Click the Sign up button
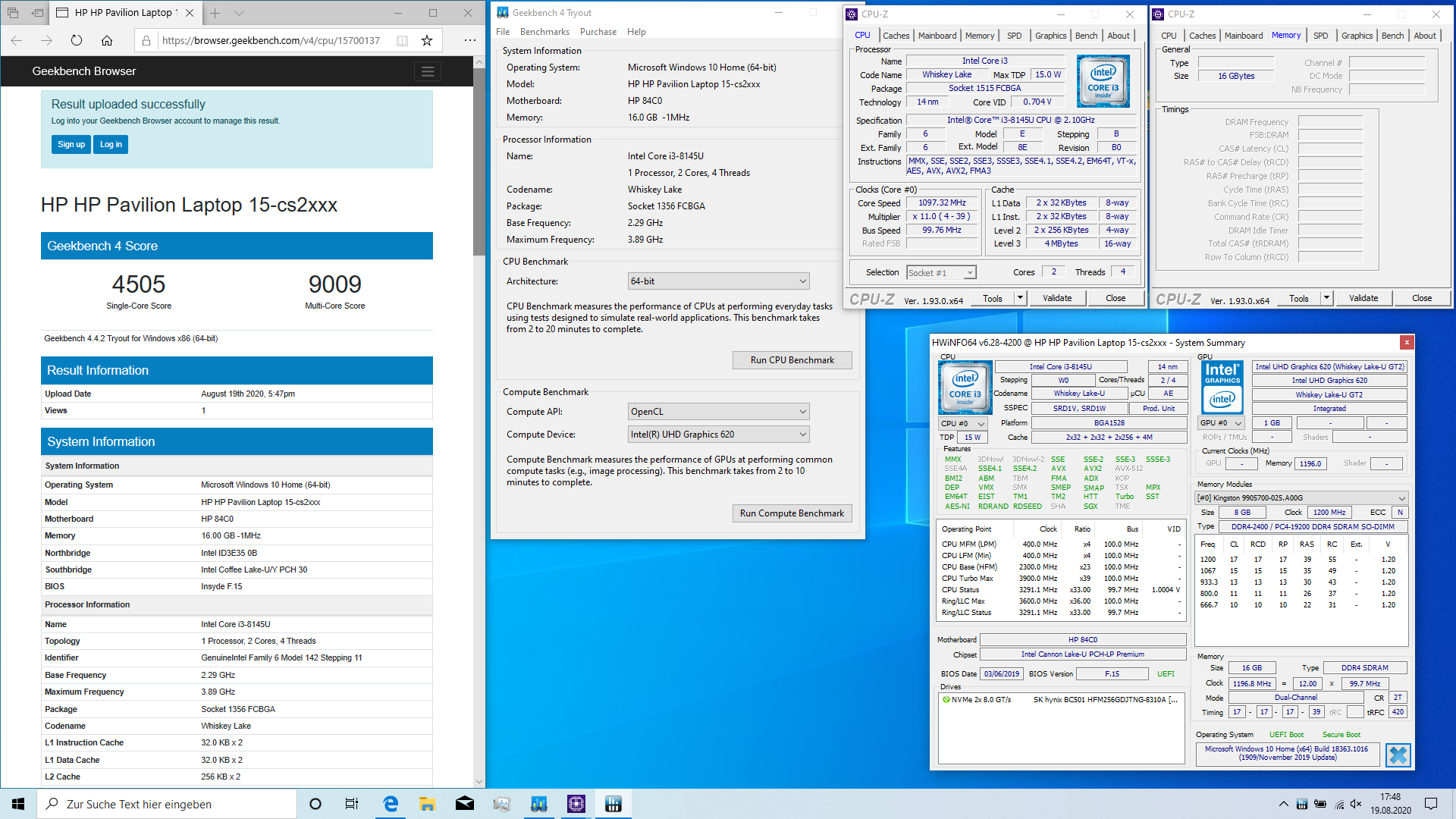Viewport: 1456px width, 819px height. click(71, 144)
